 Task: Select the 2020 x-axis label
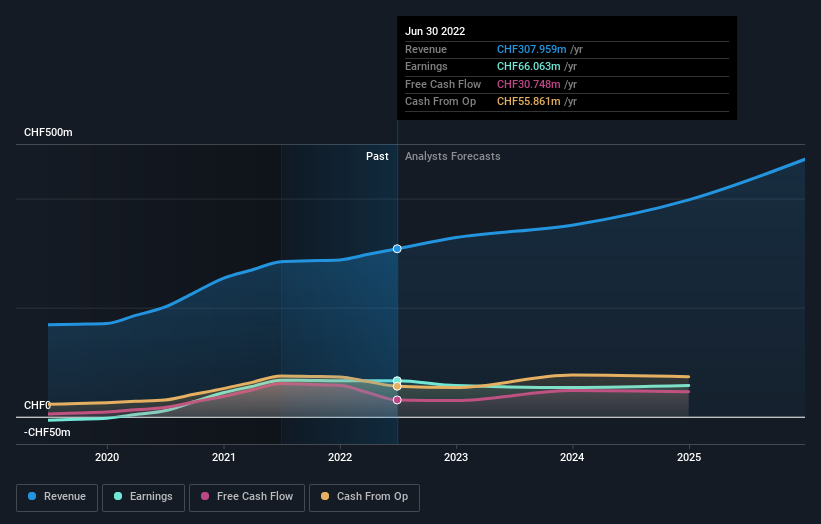107,457
